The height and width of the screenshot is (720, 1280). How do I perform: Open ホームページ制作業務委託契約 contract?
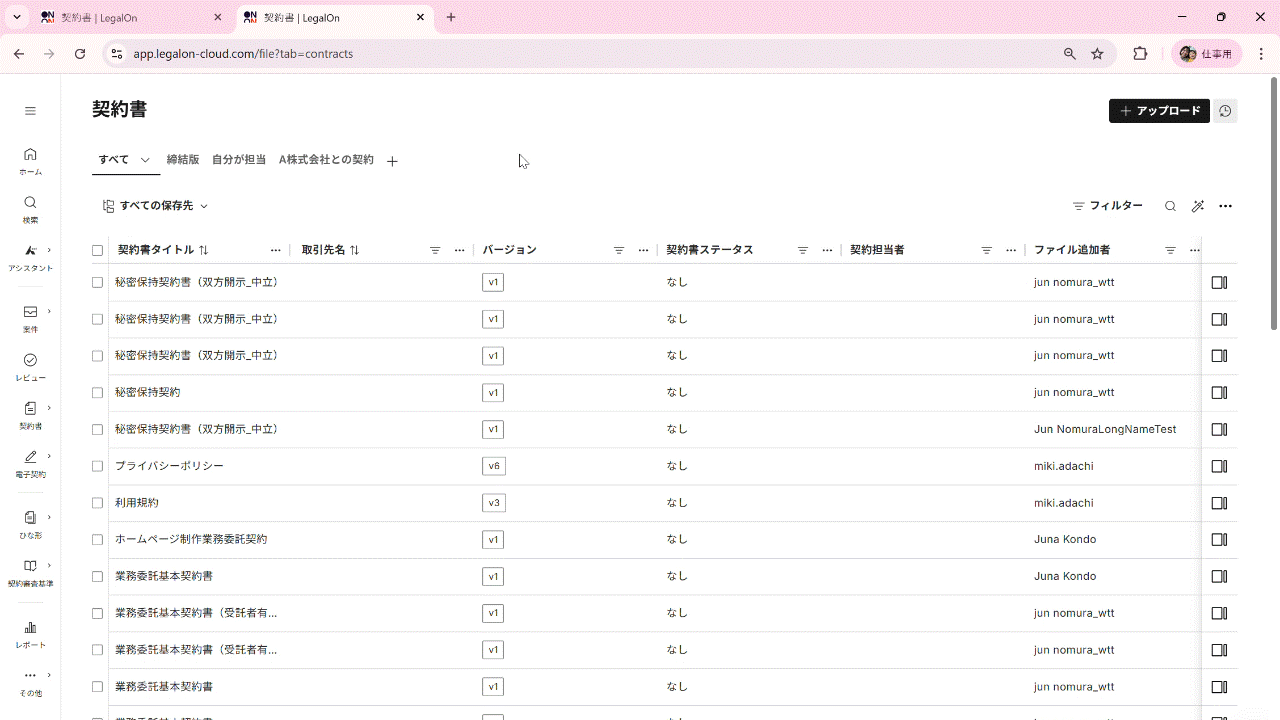(x=191, y=539)
